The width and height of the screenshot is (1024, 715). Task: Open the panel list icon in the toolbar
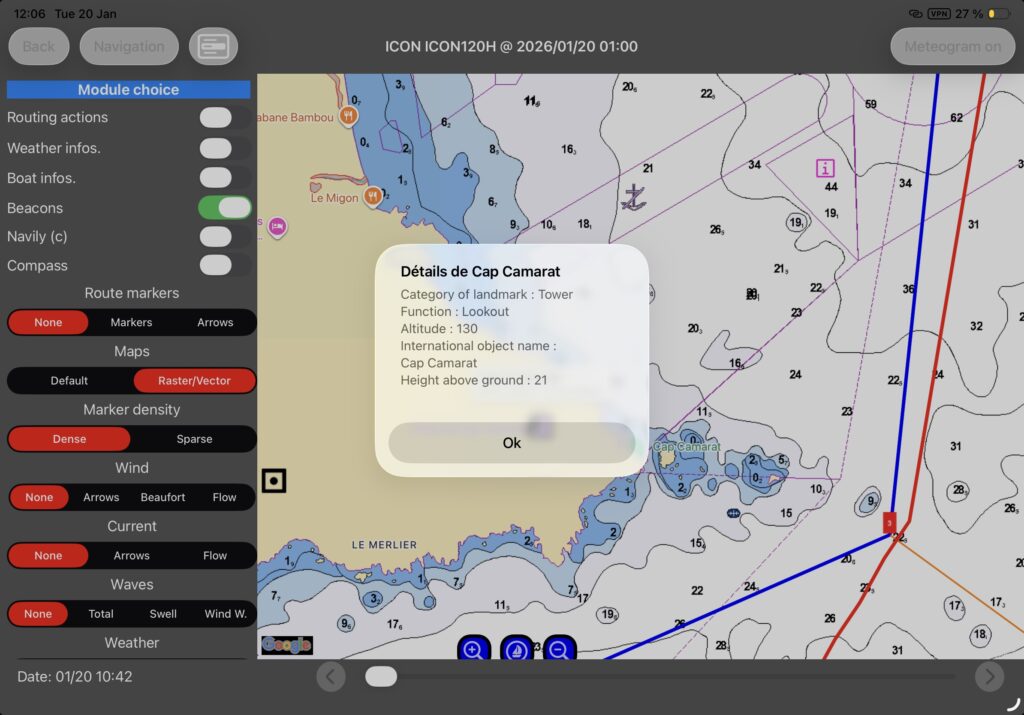(213, 46)
